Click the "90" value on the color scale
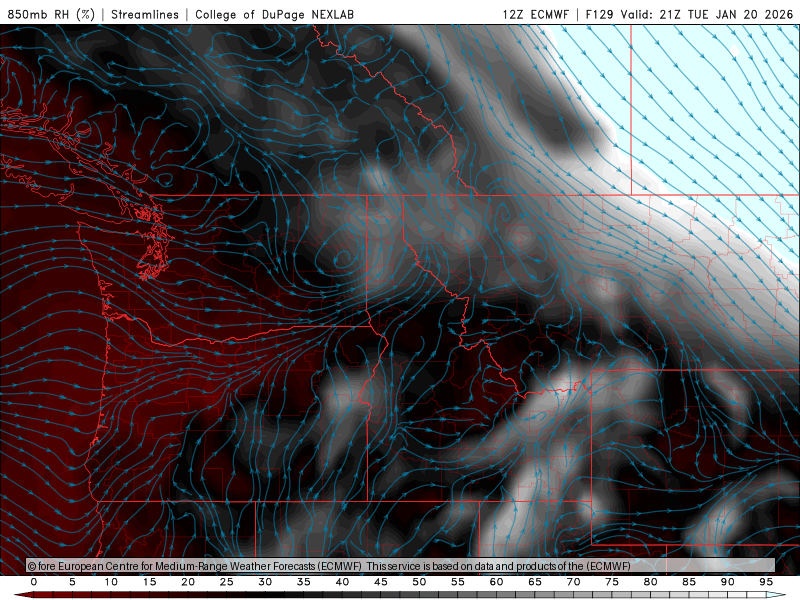Image resolution: width=800 pixels, height=600 pixels. tap(728, 582)
